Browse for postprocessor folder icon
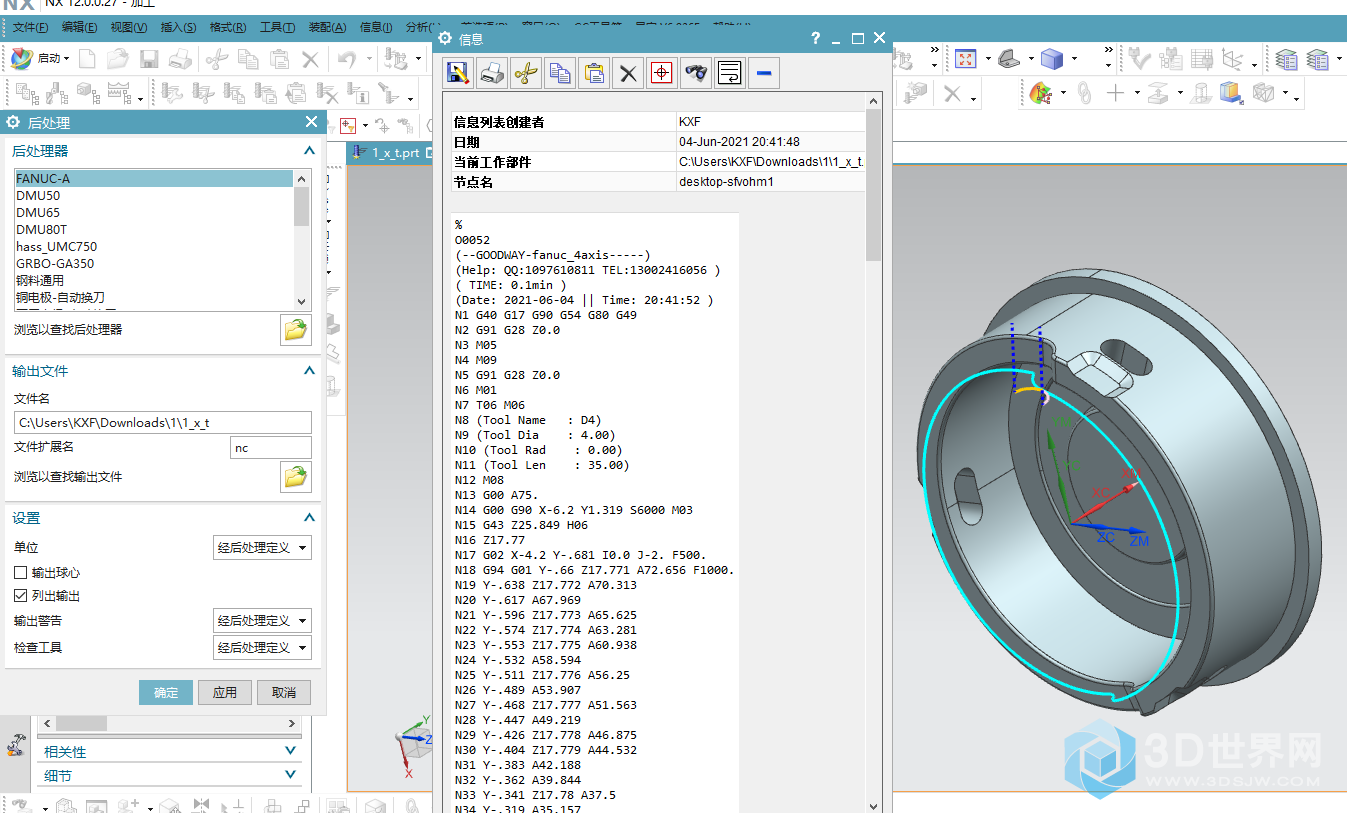Viewport: 1347px width, 813px height. pyautogui.click(x=295, y=329)
